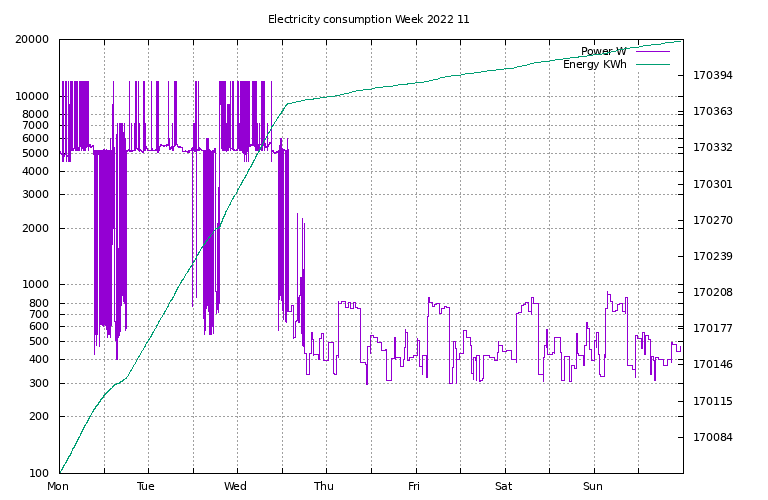Screen dimensions: 768x500
Task: Select the 300 left axis tick label
Action: 39,383
